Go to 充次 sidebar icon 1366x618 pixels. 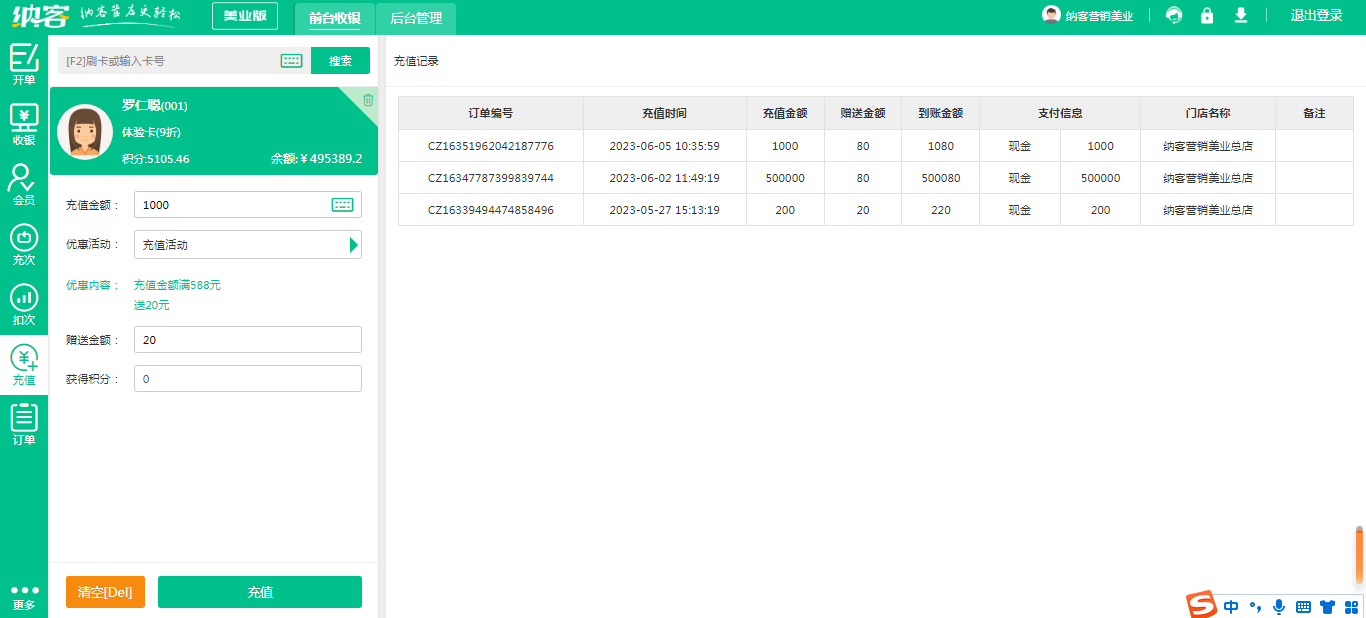click(x=24, y=244)
